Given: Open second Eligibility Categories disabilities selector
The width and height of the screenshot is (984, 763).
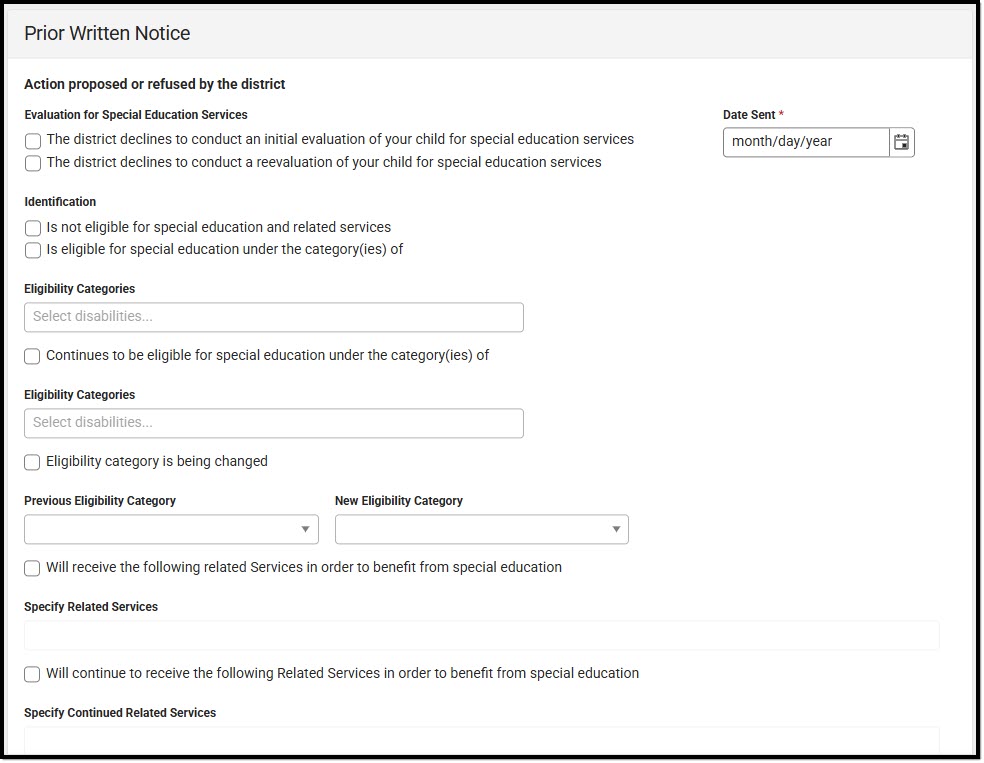Looking at the screenshot, I should point(273,423).
